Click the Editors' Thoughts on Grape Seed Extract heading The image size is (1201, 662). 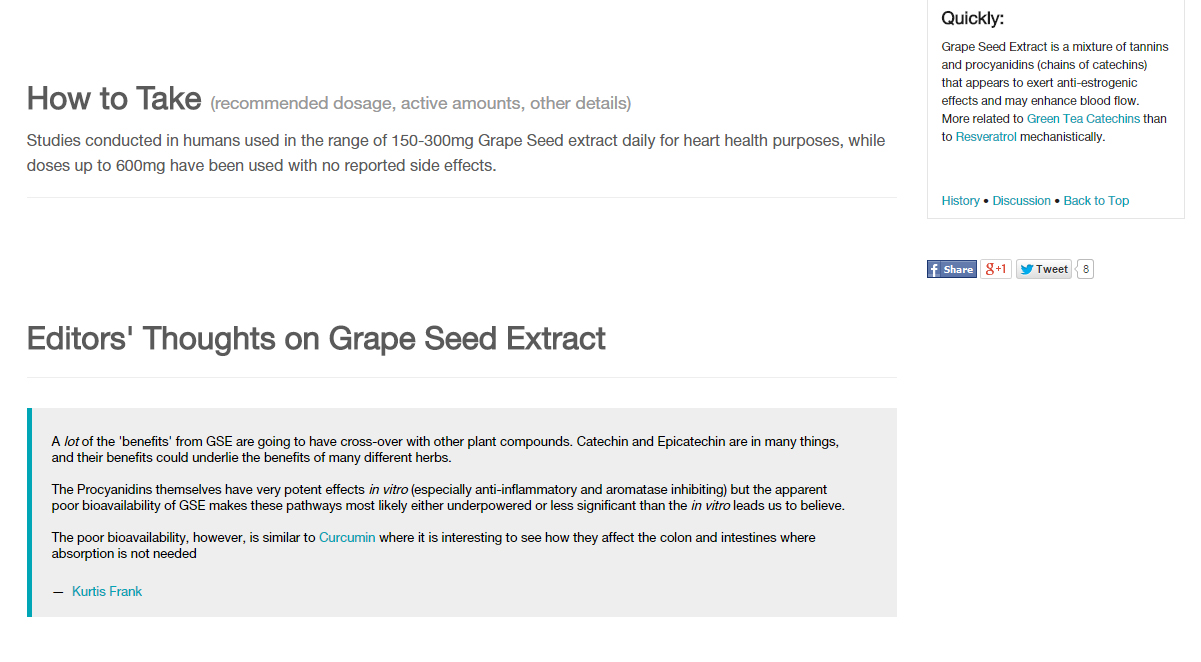(x=316, y=338)
